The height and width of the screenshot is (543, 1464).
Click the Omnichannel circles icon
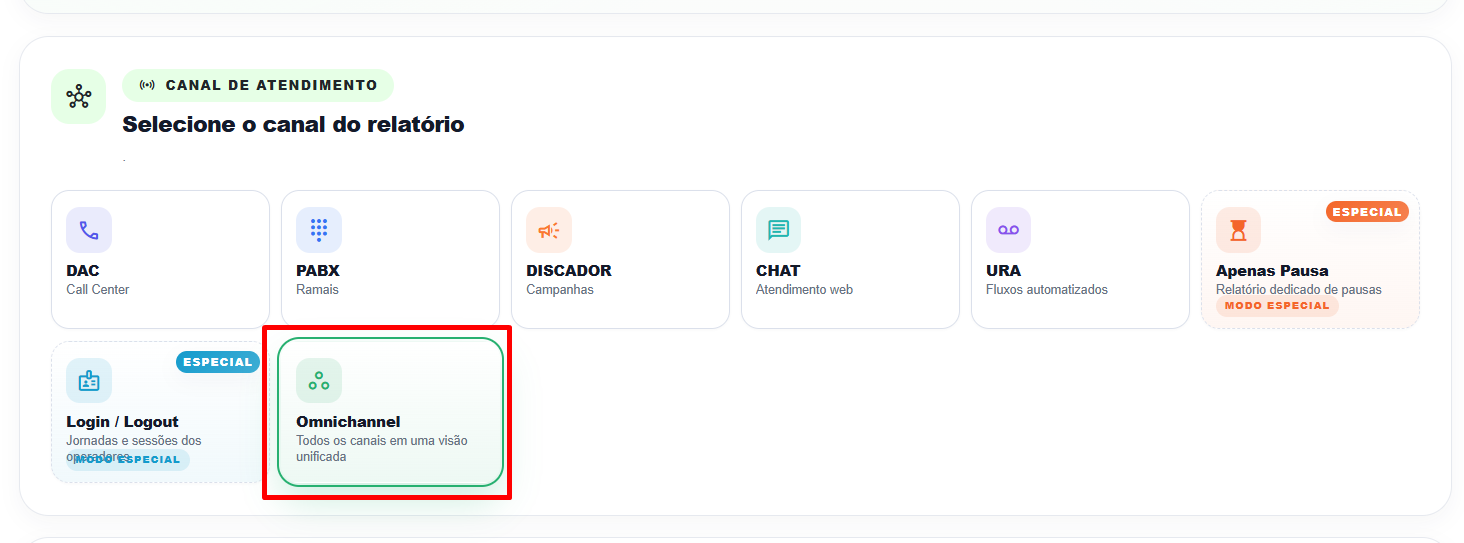coord(319,381)
